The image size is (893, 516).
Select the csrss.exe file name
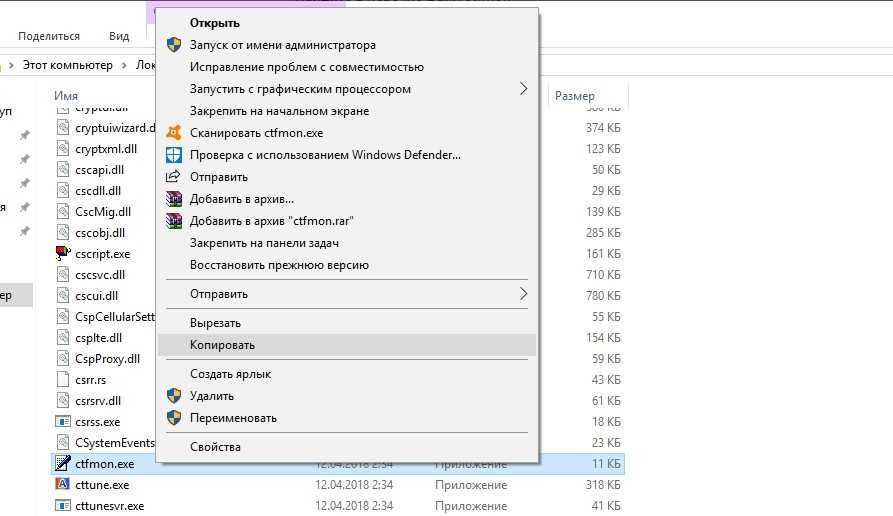pos(97,423)
